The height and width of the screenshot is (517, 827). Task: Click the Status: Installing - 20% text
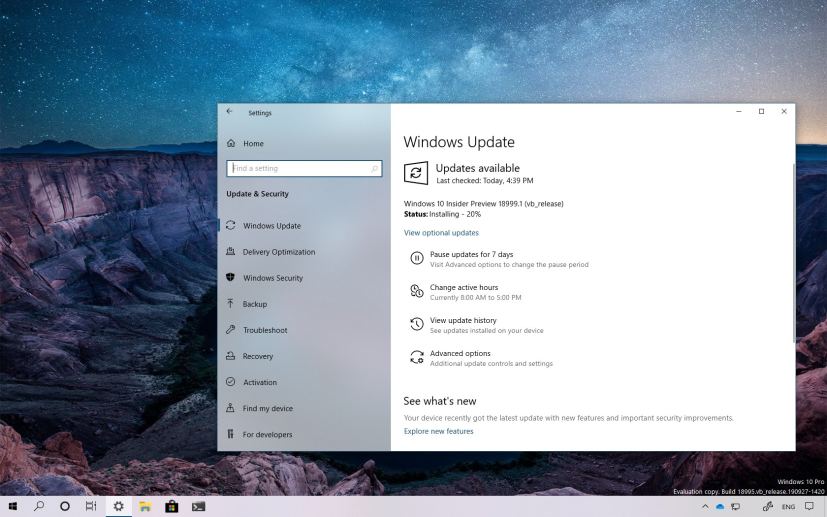coord(442,214)
